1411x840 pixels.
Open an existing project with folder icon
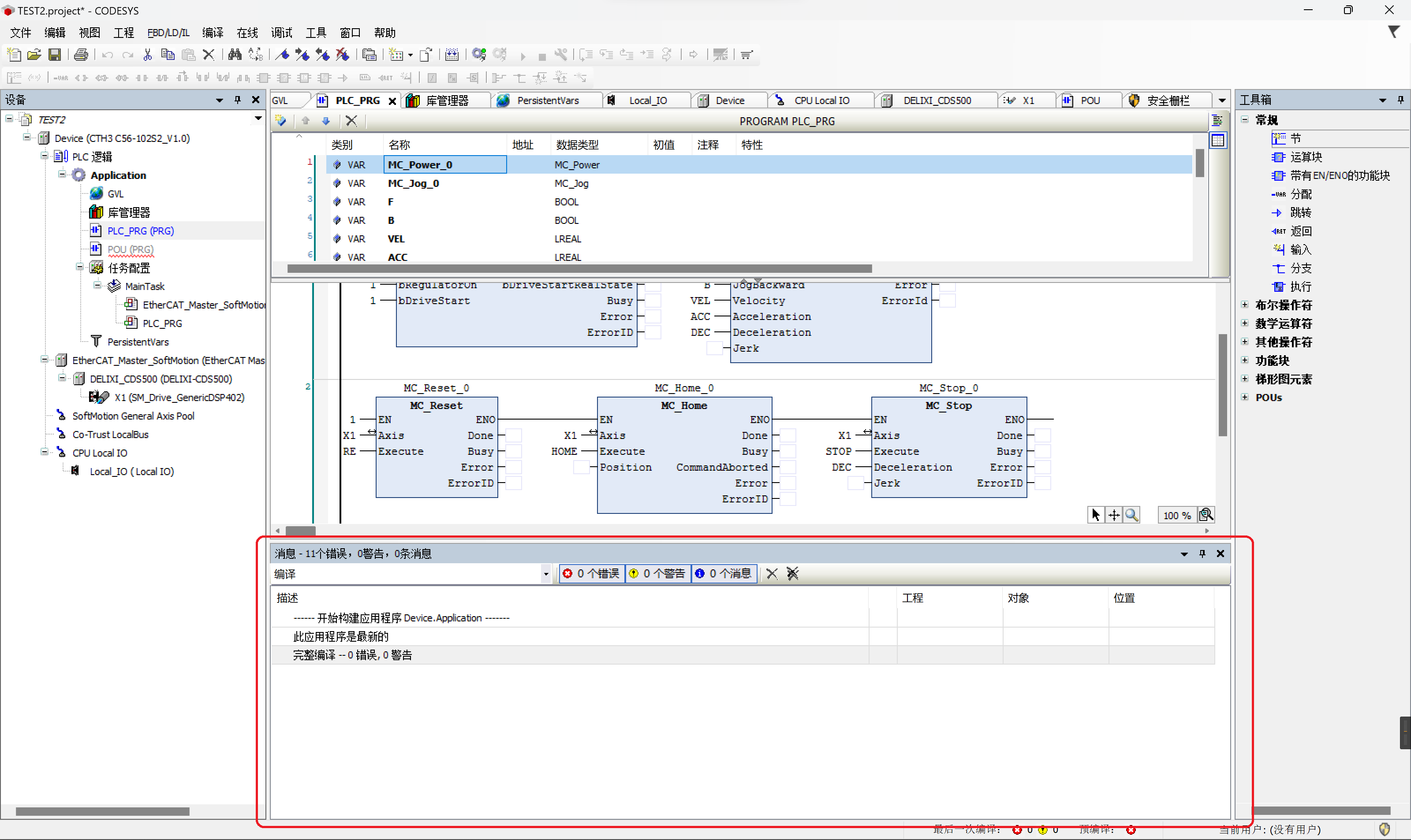[x=34, y=55]
